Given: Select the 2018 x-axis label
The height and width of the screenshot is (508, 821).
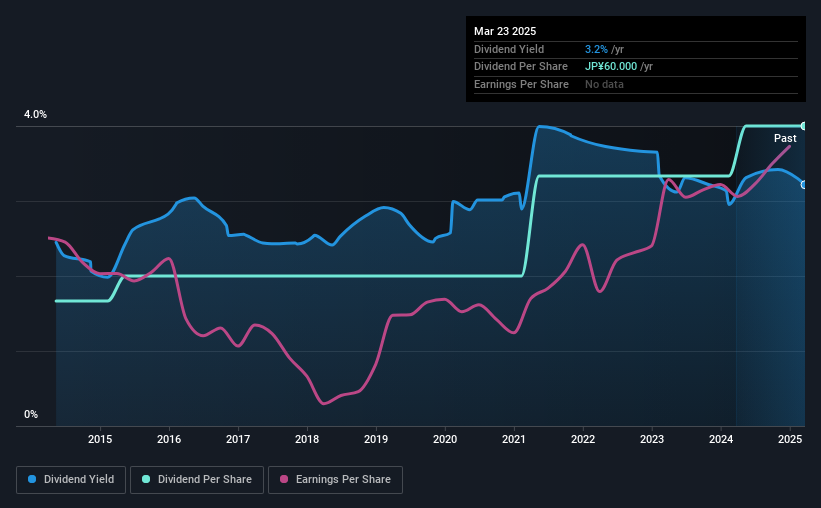Looking at the screenshot, I should point(307,439).
